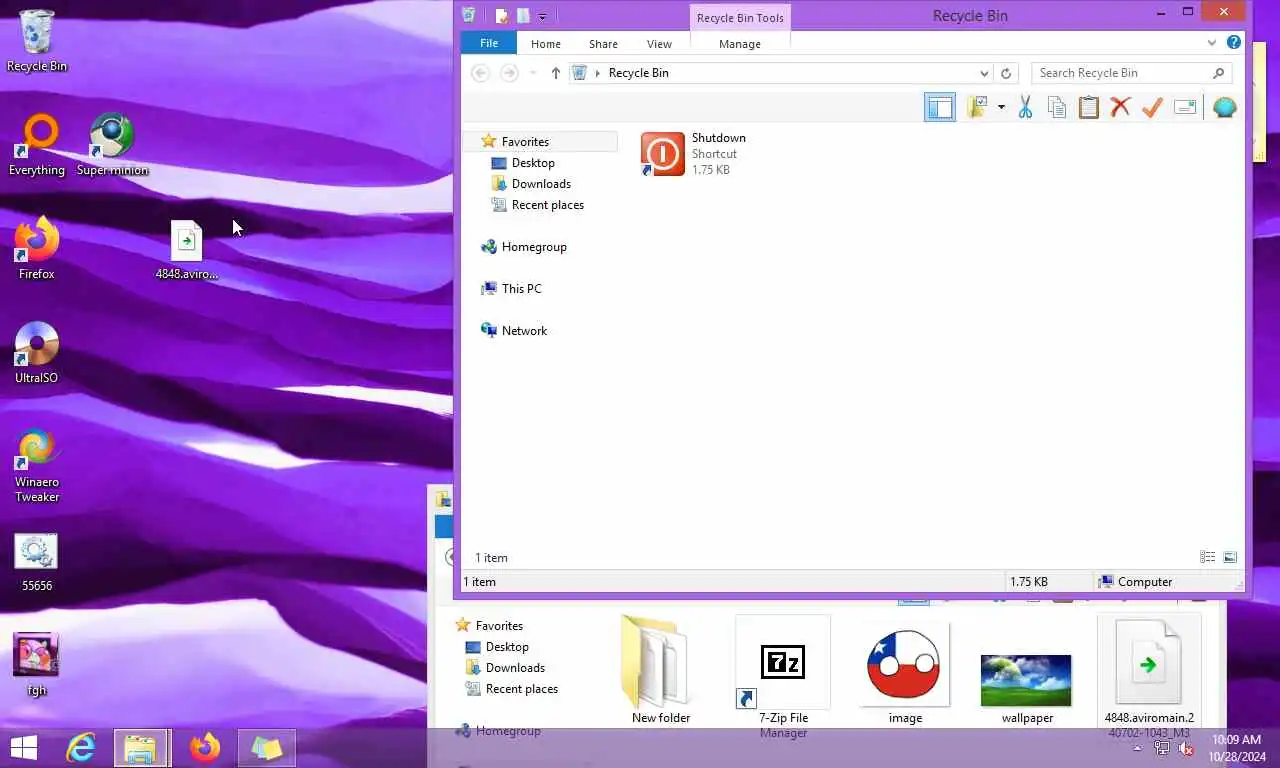Select New folder in the background window
1280x768 pixels.
point(661,670)
